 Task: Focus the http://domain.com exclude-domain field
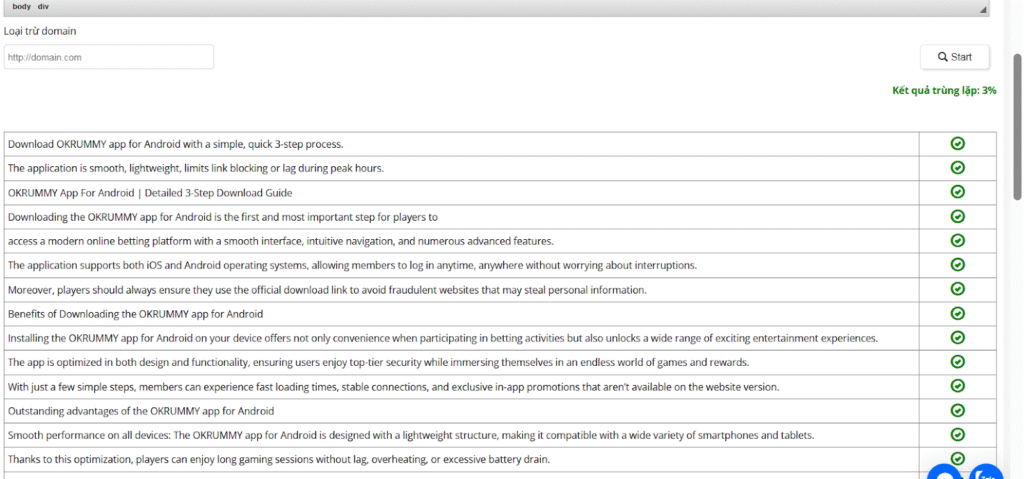pyautogui.click(x=108, y=57)
